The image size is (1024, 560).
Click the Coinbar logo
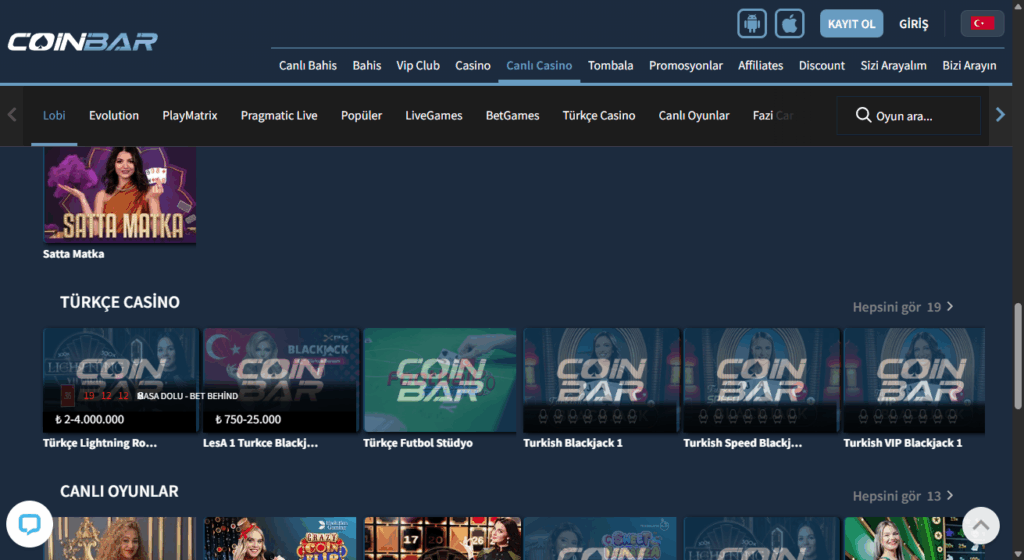pos(83,42)
